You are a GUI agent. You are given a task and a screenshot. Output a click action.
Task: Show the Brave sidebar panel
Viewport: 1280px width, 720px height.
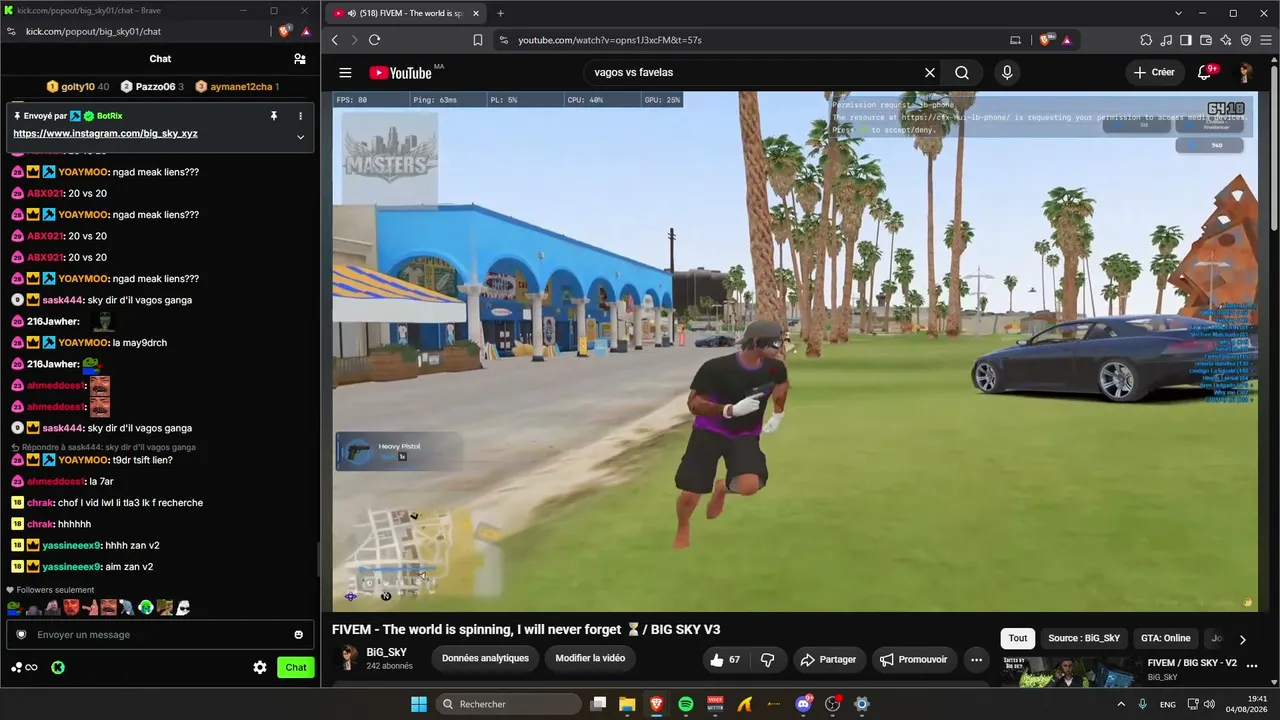click(x=1186, y=40)
